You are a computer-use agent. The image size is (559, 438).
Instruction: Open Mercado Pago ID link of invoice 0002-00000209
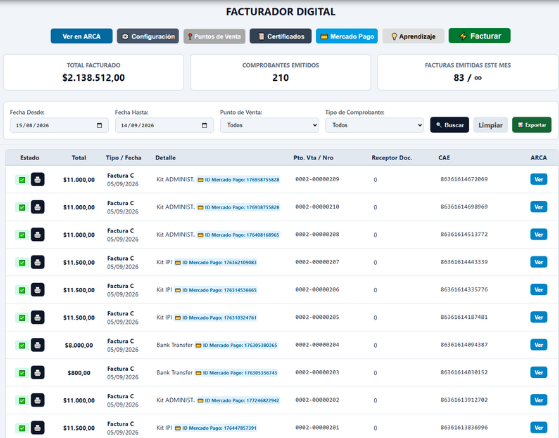pyautogui.click(x=239, y=180)
